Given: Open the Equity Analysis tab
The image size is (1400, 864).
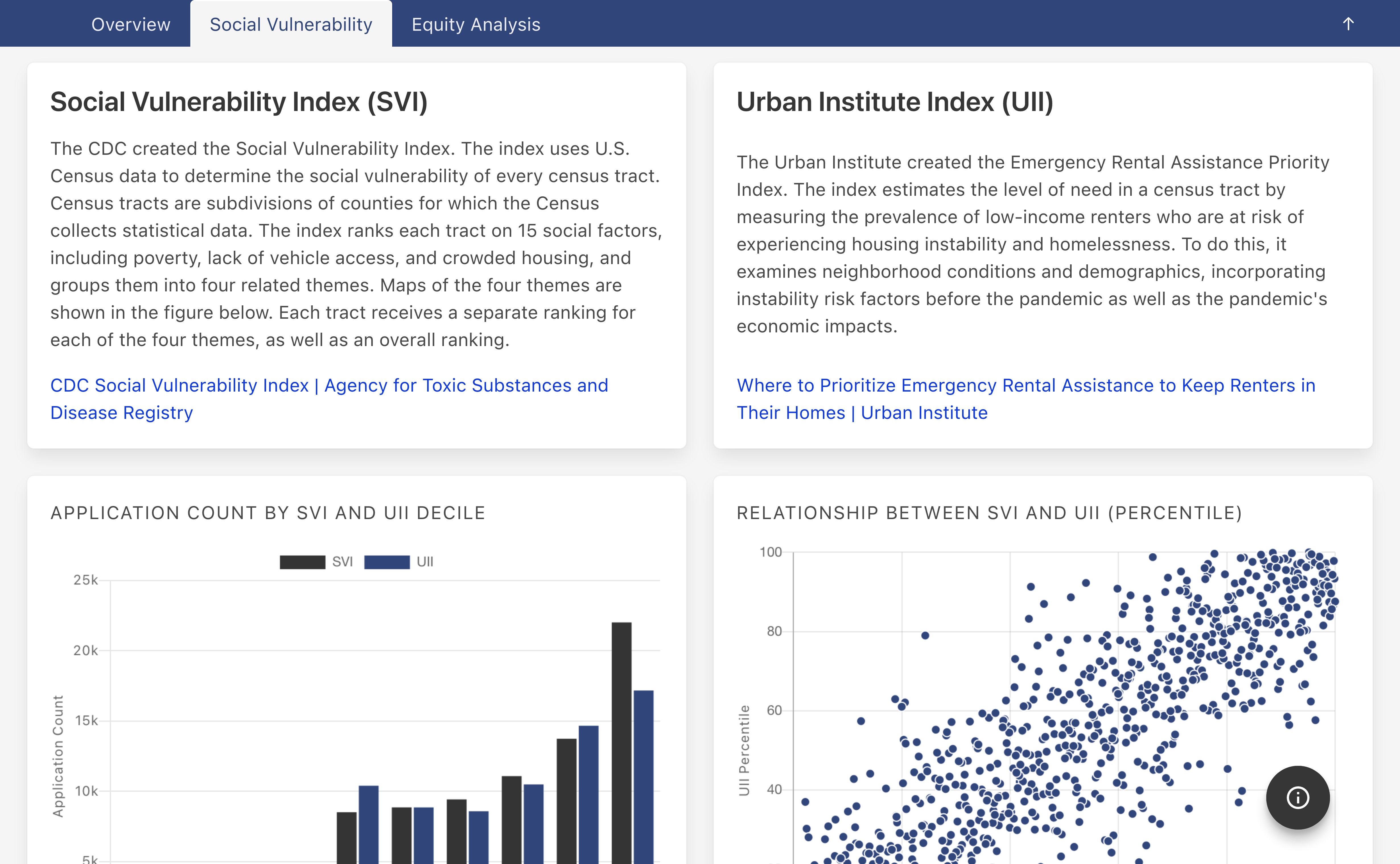Looking at the screenshot, I should [x=476, y=24].
